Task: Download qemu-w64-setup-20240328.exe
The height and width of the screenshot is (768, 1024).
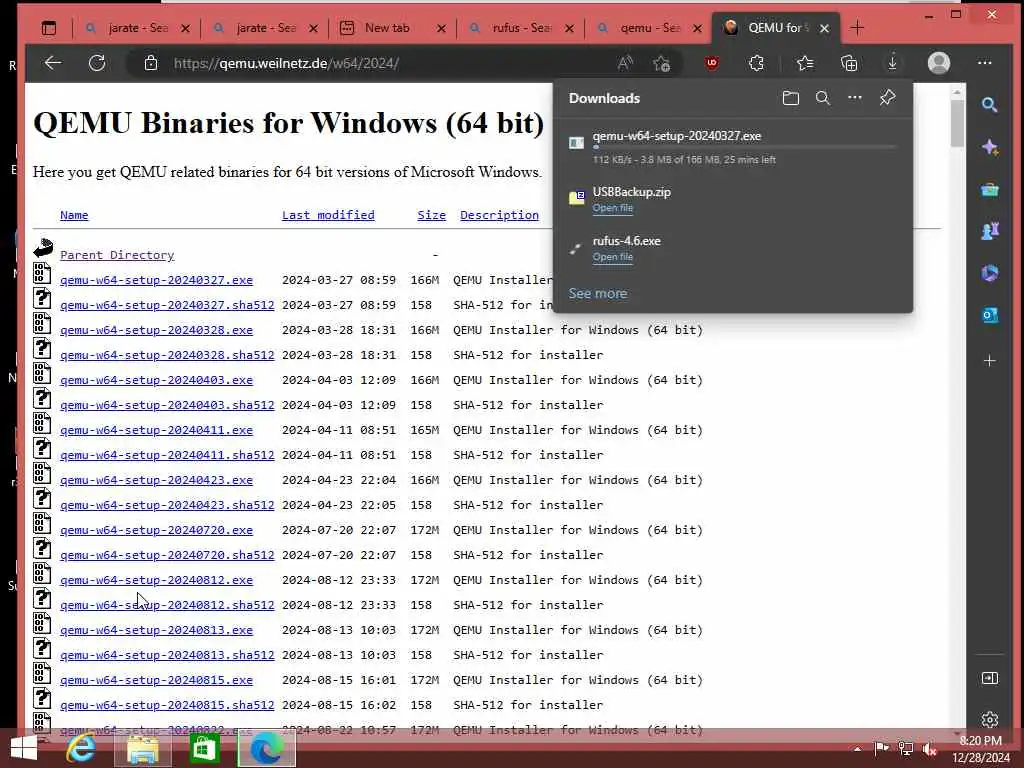Action: [156, 330]
